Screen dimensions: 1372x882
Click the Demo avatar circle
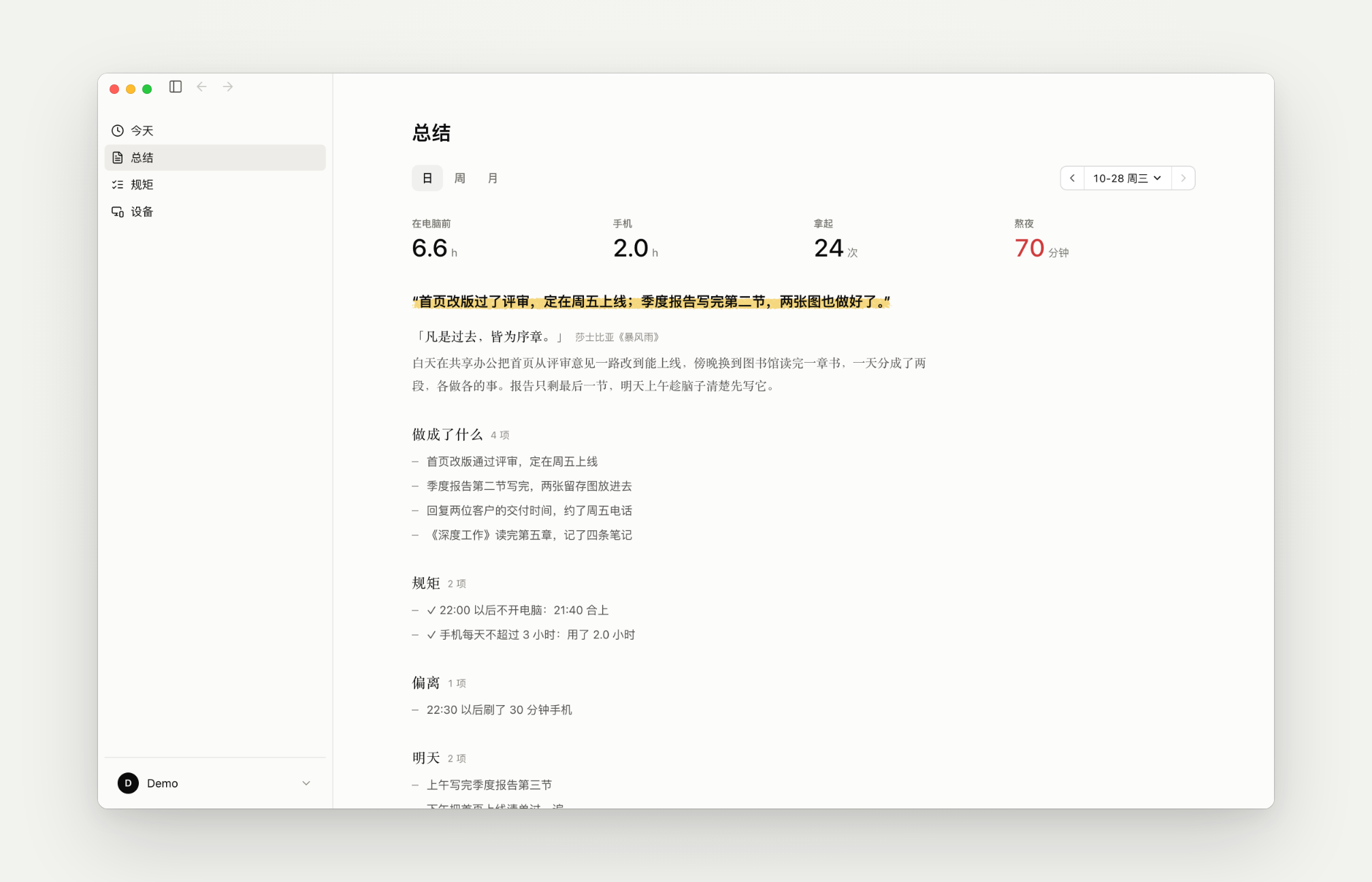pos(128,783)
